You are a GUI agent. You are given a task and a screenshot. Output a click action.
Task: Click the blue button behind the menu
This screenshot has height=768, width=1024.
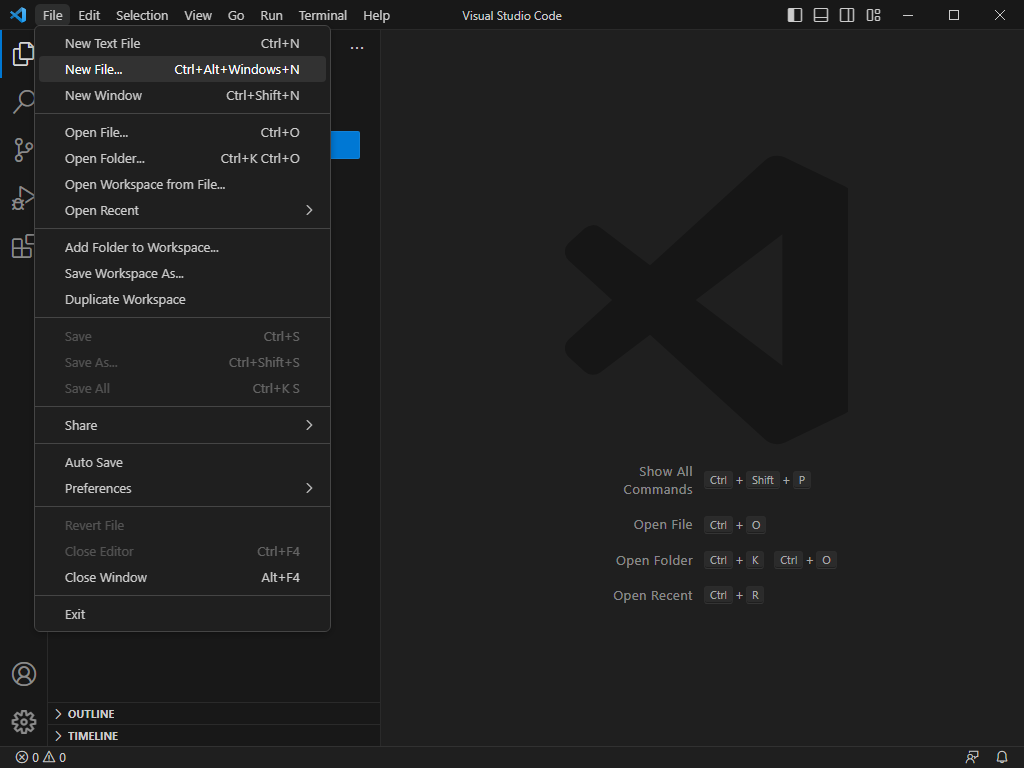click(x=345, y=145)
